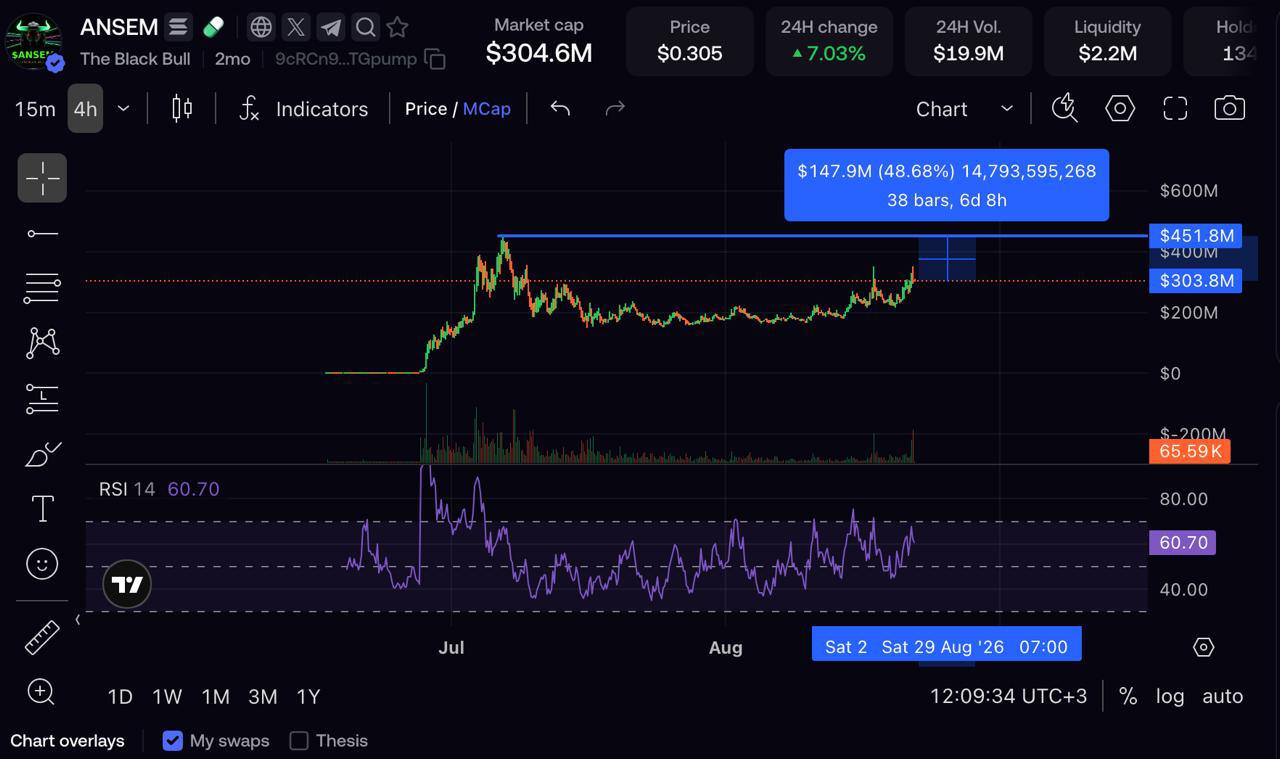Check the Thesis overlay checkbox
The height and width of the screenshot is (759, 1280).
point(299,741)
